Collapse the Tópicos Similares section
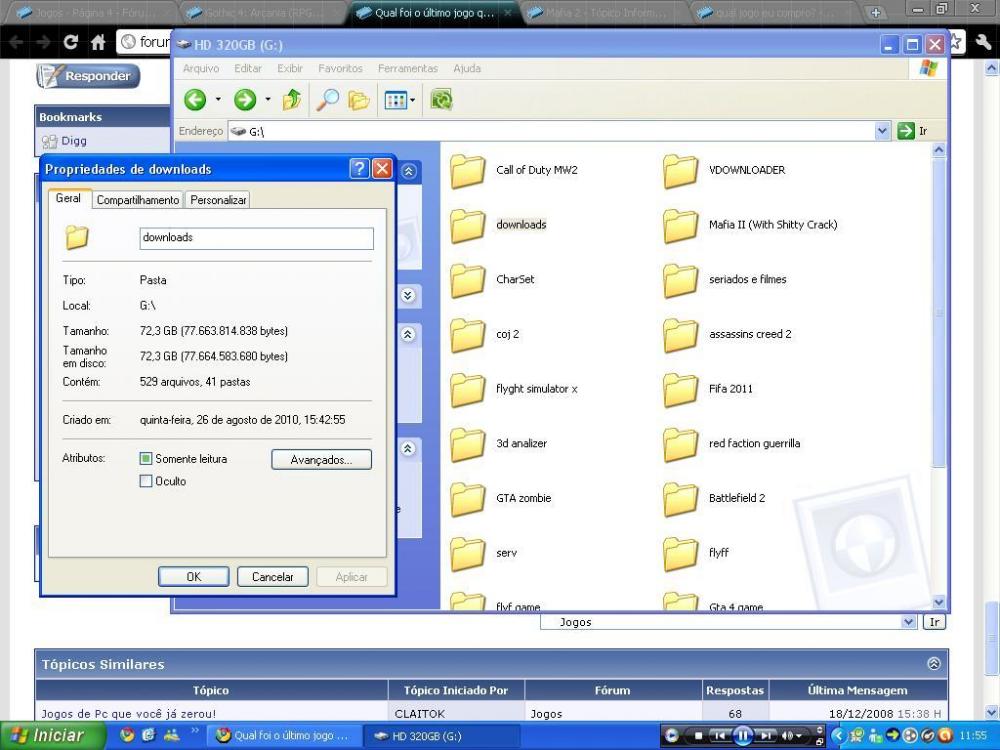The width and height of the screenshot is (1000, 750). point(934,663)
